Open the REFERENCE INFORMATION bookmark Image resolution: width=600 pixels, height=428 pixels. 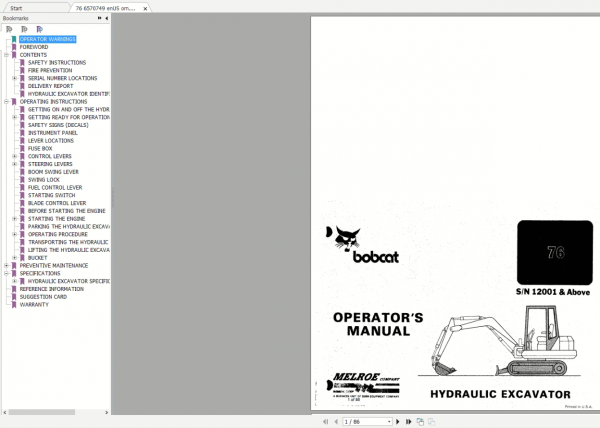[52, 289]
